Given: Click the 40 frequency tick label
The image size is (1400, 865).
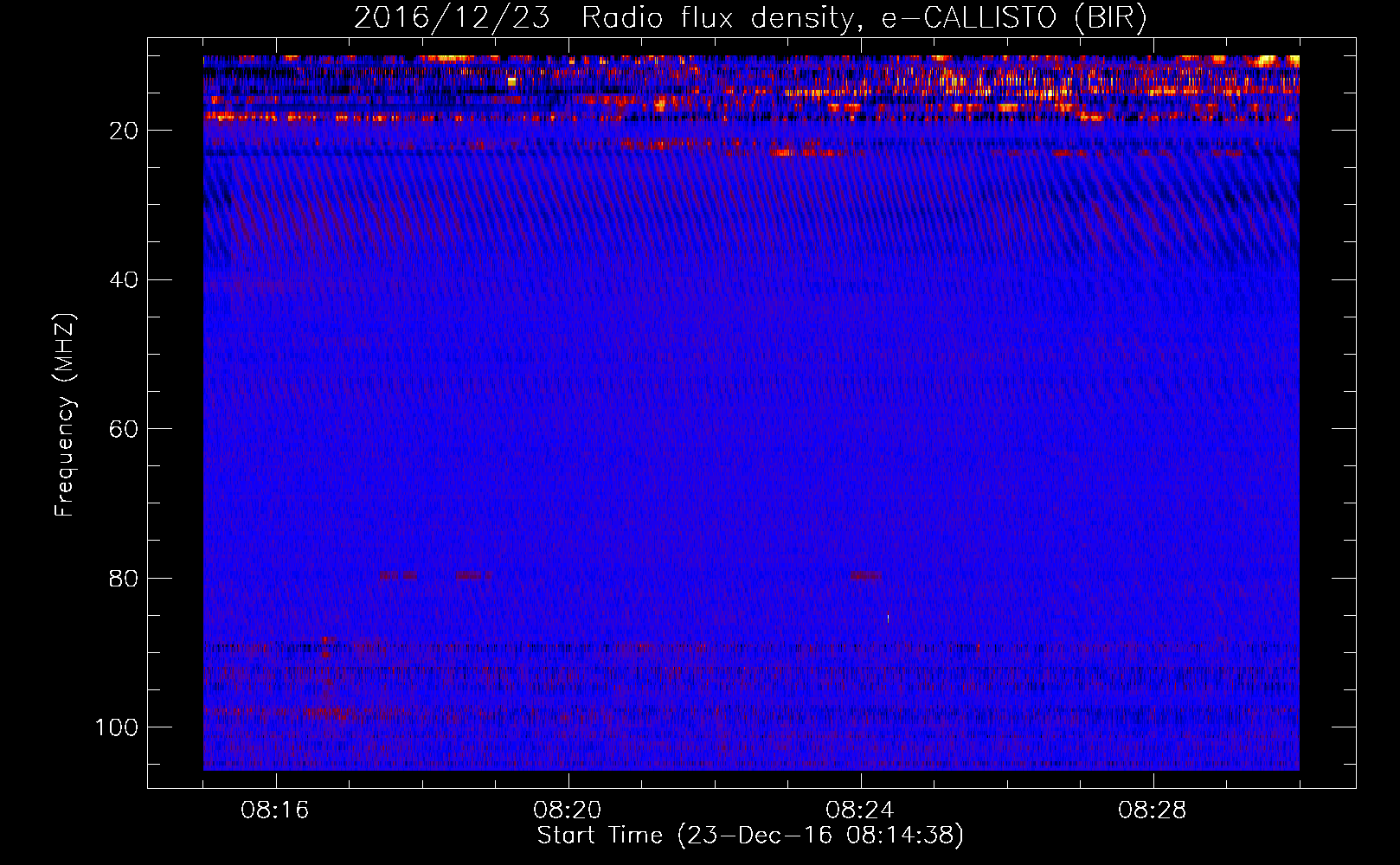Looking at the screenshot, I should 125,280.
